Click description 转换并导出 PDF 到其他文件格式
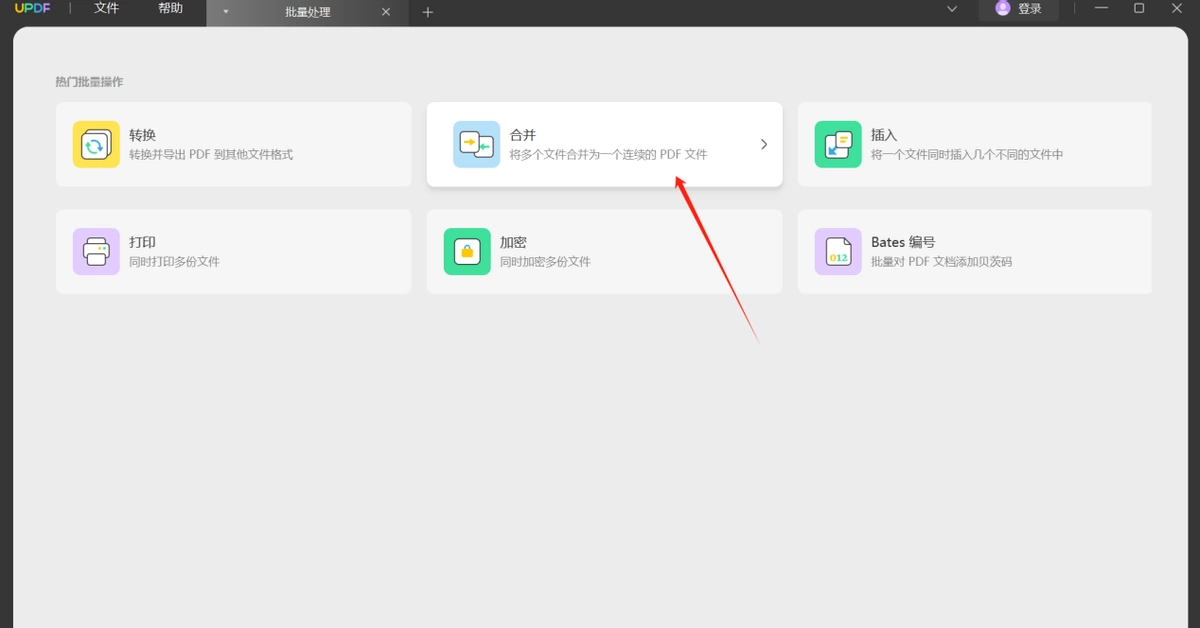The width and height of the screenshot is (1200, 628). point(211,155)
